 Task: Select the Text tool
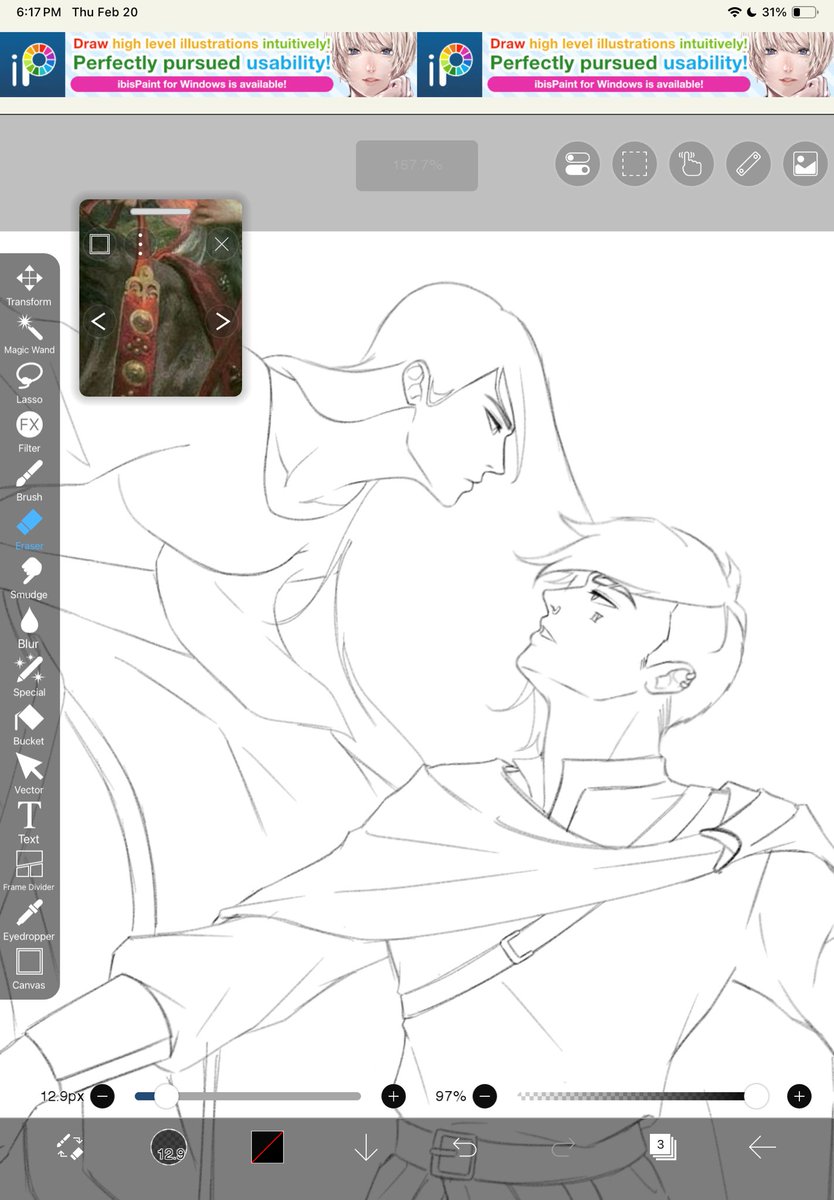click(29, 823)
